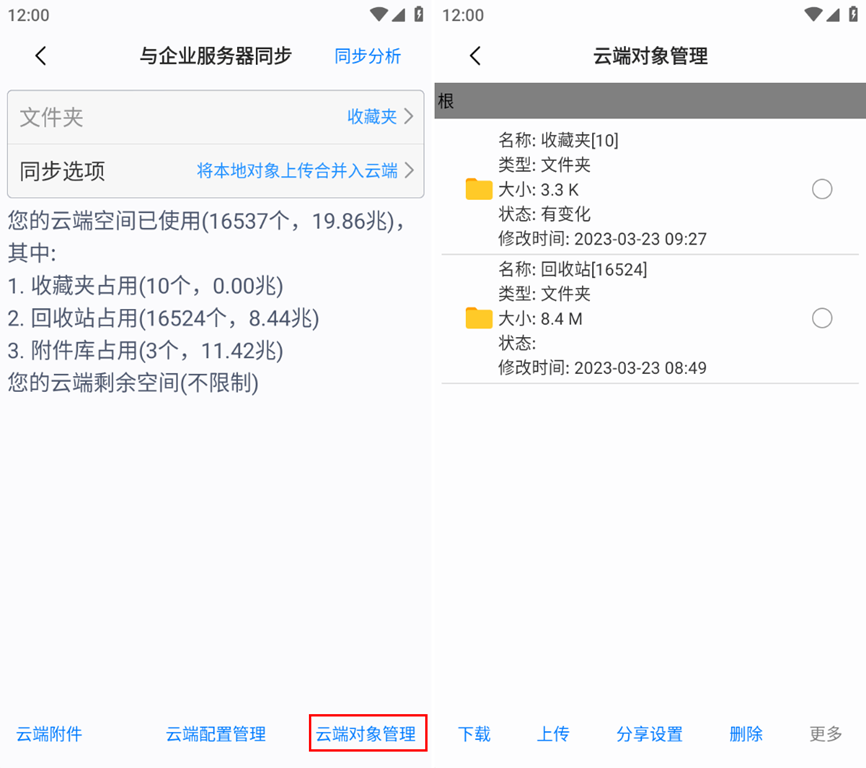Select the 回收站[16524] radio button

point(822,318)
